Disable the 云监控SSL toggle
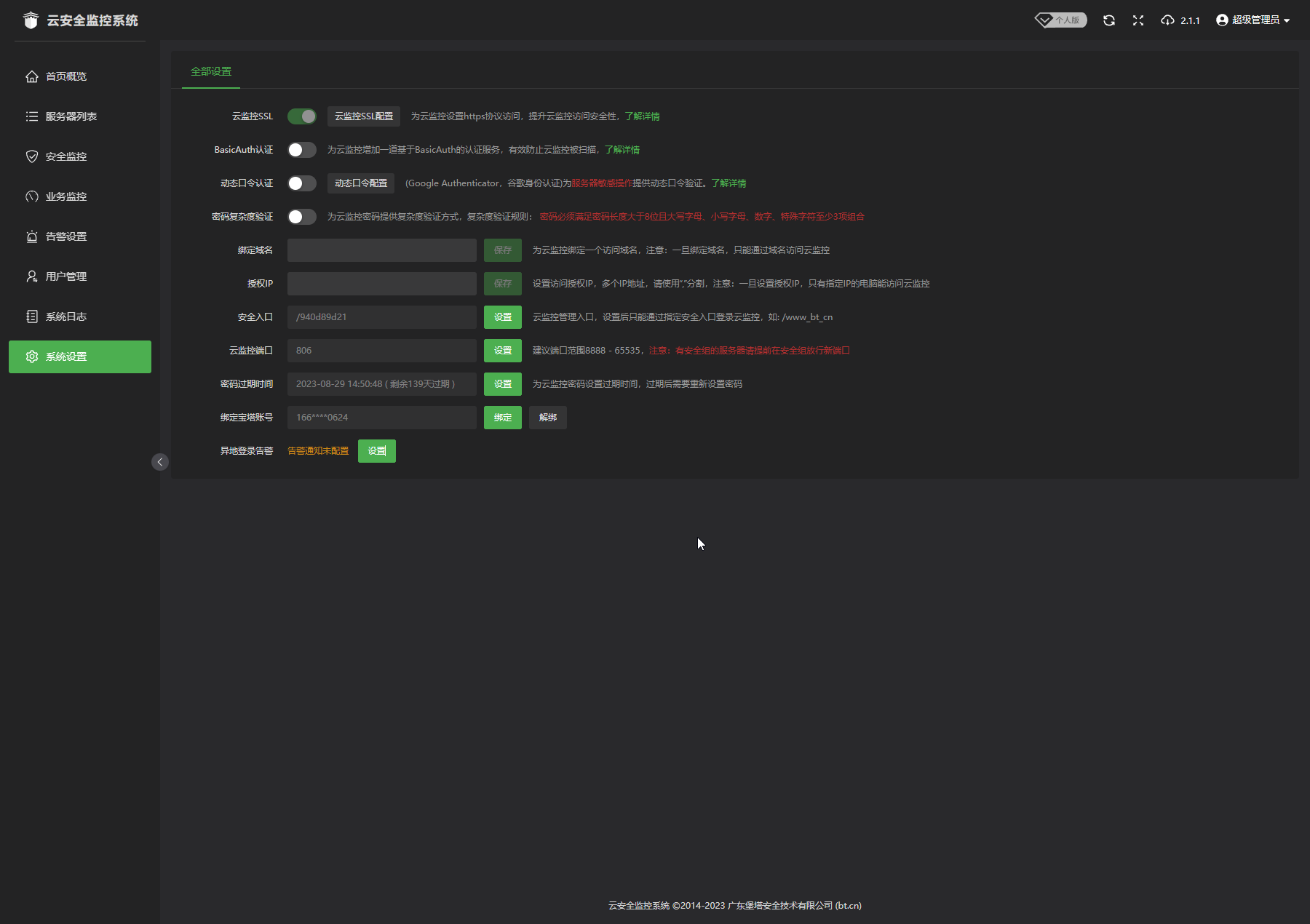Viewport: 1310px width, 924px height. pyautogui.click(x=301, y=116)
